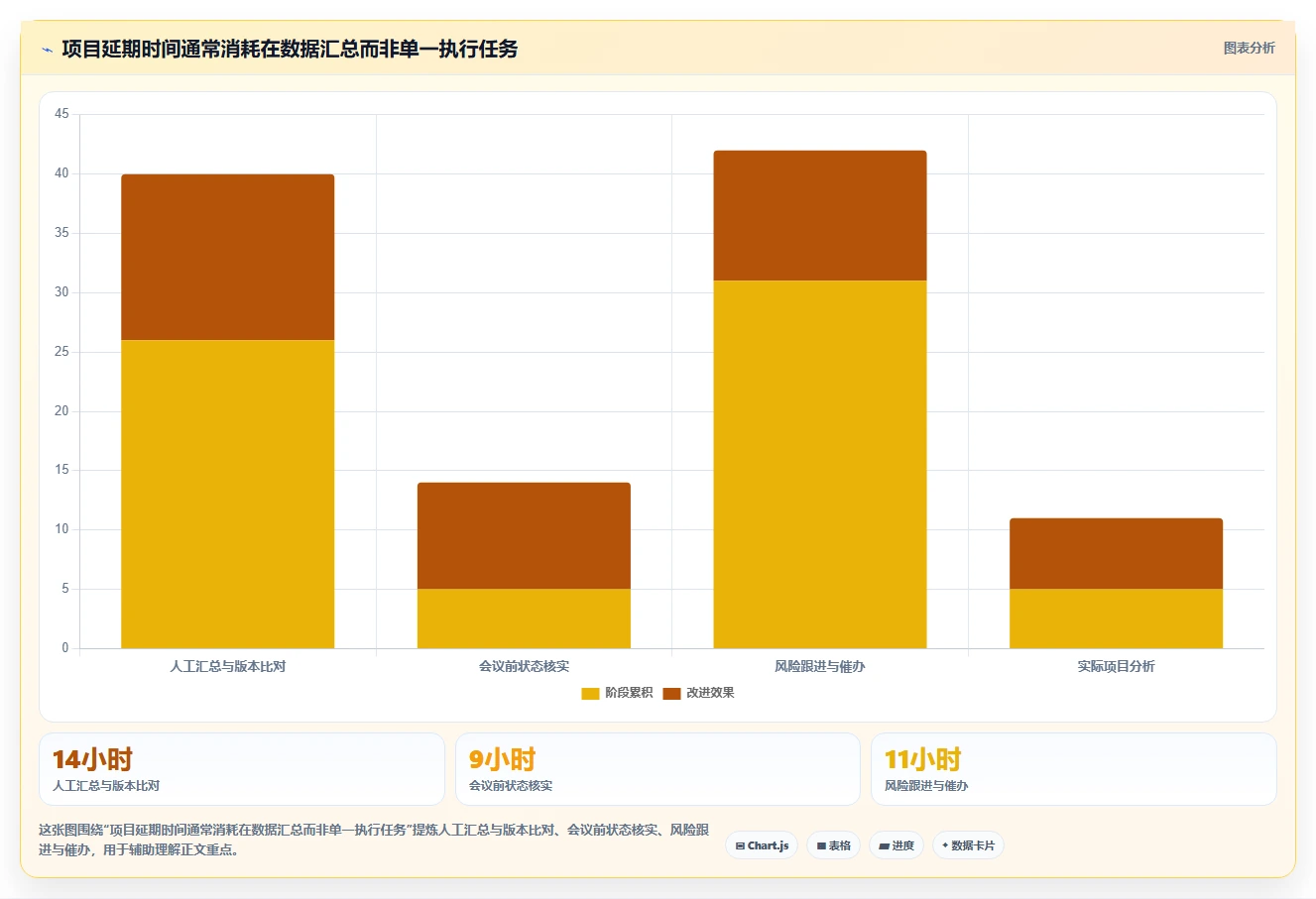Click yellow bar segment for 会议前状态核实

point(524,619)
